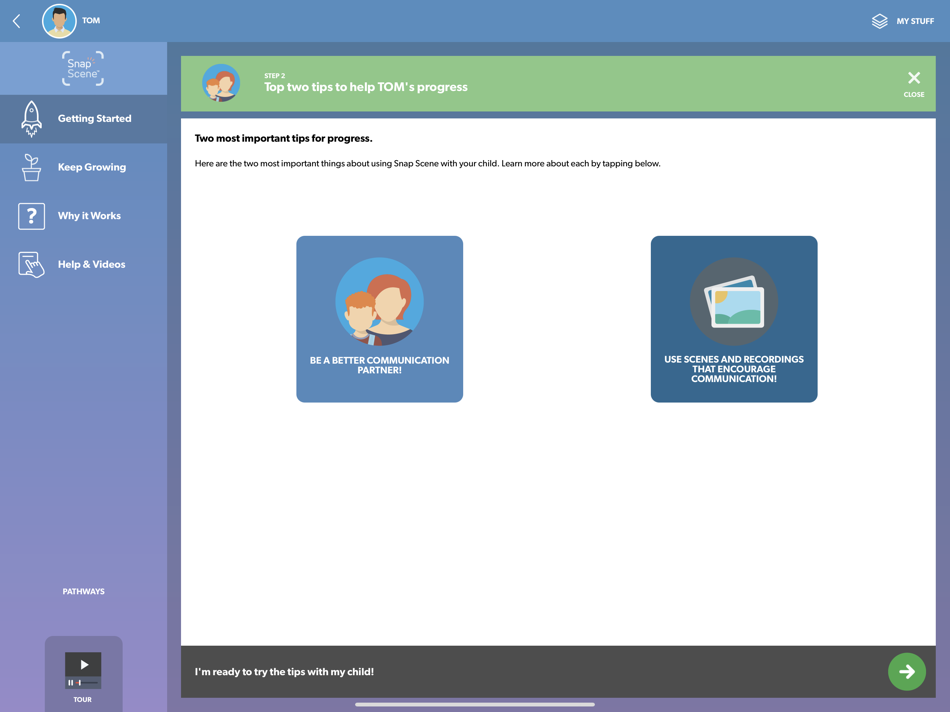Open Be a Better Communication Partner tile
Screen dimensions: 950x712
tap(379, 319)
